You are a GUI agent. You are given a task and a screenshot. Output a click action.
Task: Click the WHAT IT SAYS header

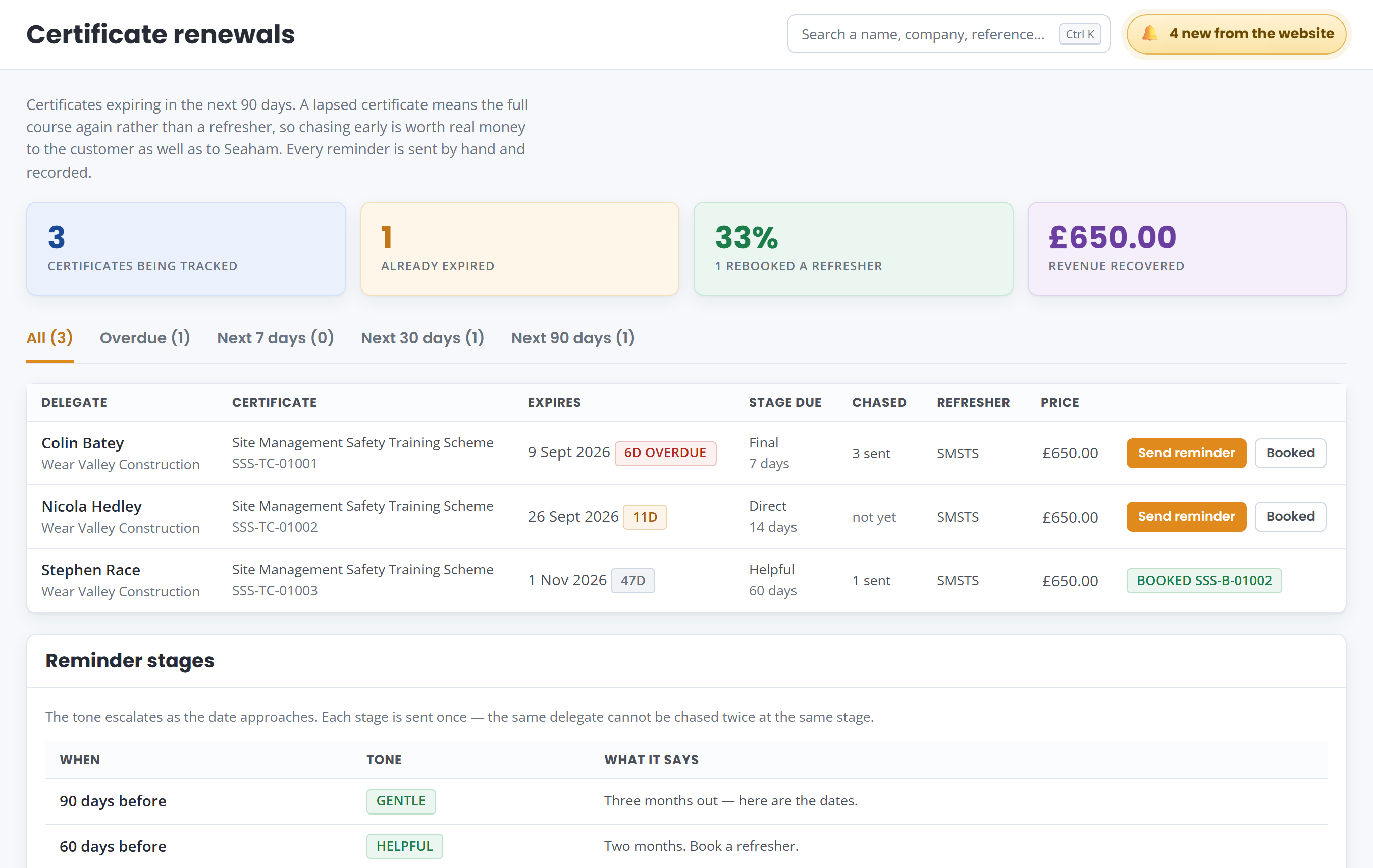651,759
